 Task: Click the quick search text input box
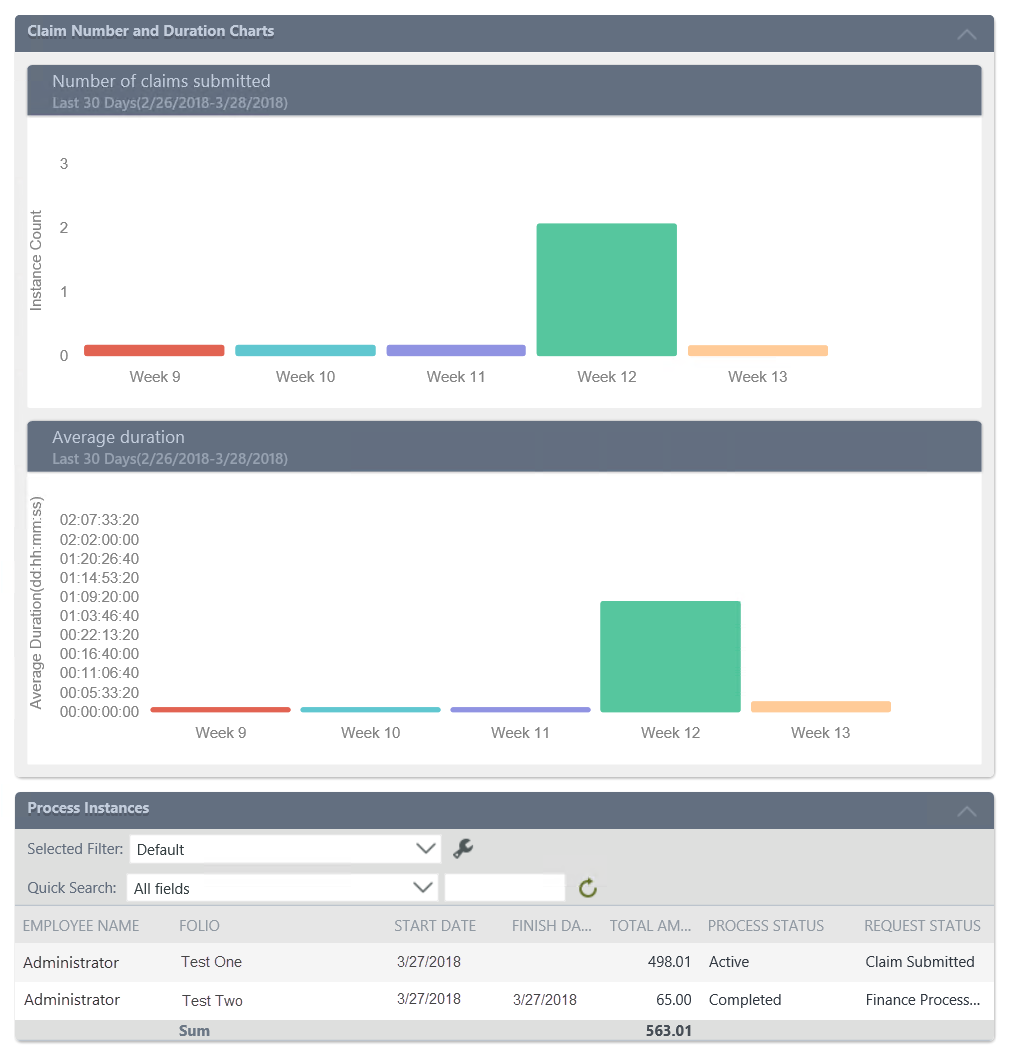pyautogui.click(x=504, y=887)
